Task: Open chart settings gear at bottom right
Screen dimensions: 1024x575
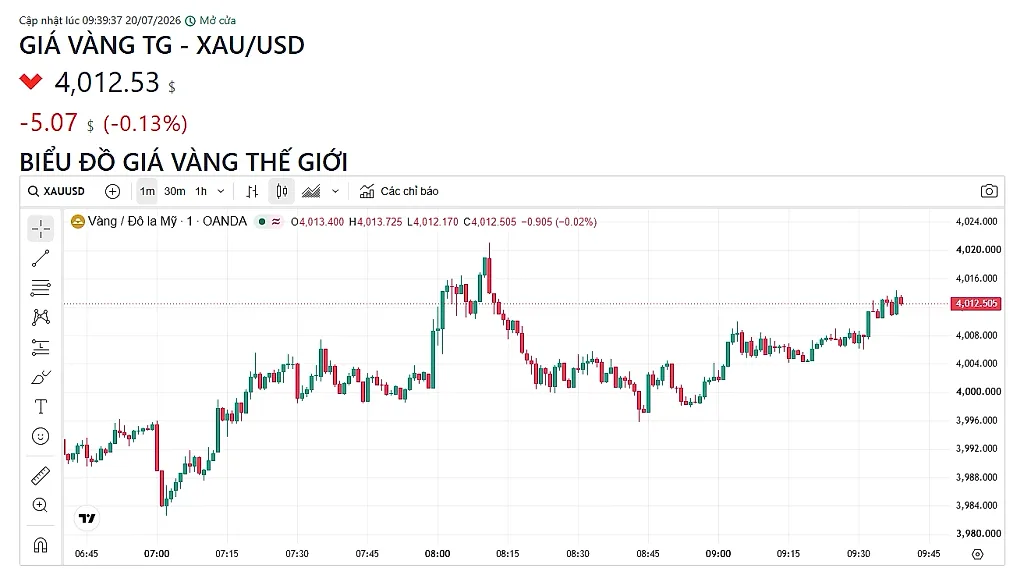Action: [x=977, y=554]
